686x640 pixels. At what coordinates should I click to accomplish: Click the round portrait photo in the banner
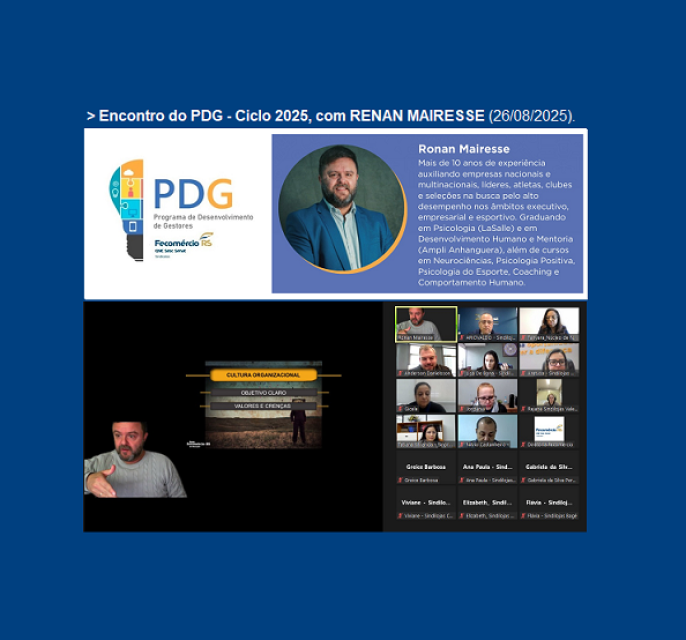pos(343,209)
